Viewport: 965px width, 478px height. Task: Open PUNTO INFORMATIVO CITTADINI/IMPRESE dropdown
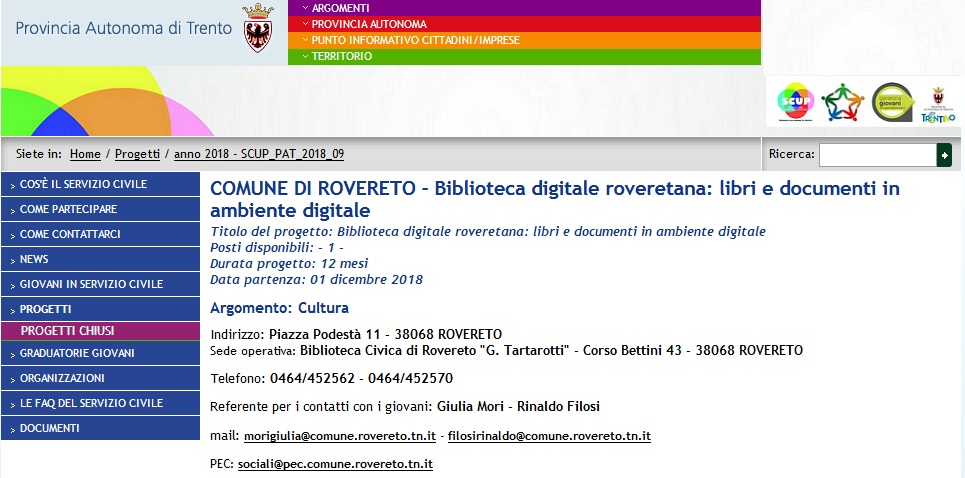pyautogui.click(x=524, y=40)
